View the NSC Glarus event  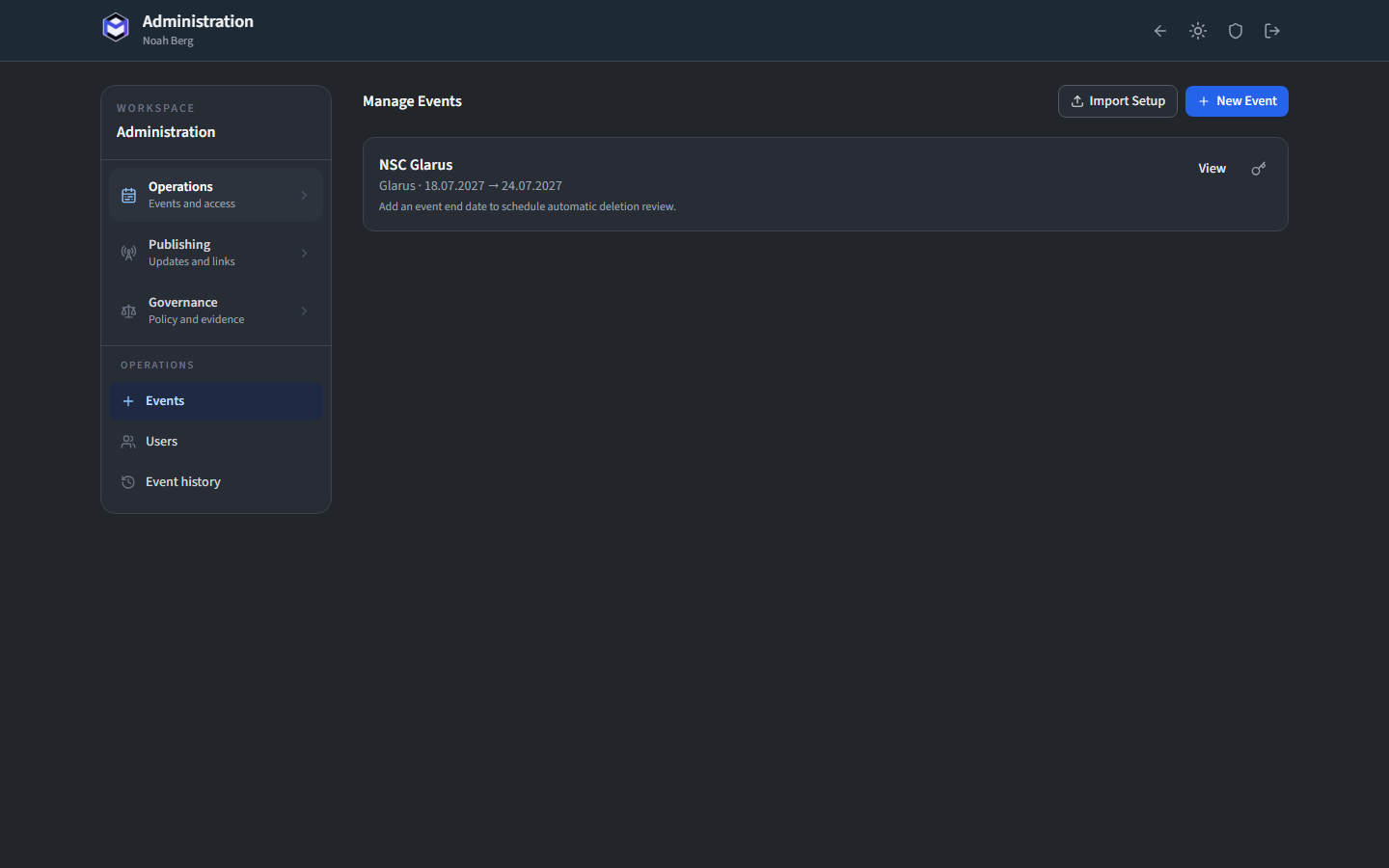point(1212,169)
